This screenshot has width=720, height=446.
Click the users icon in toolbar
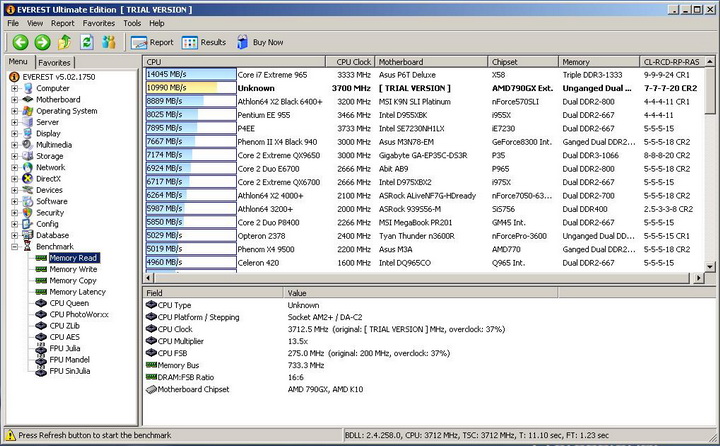[109, 42]
